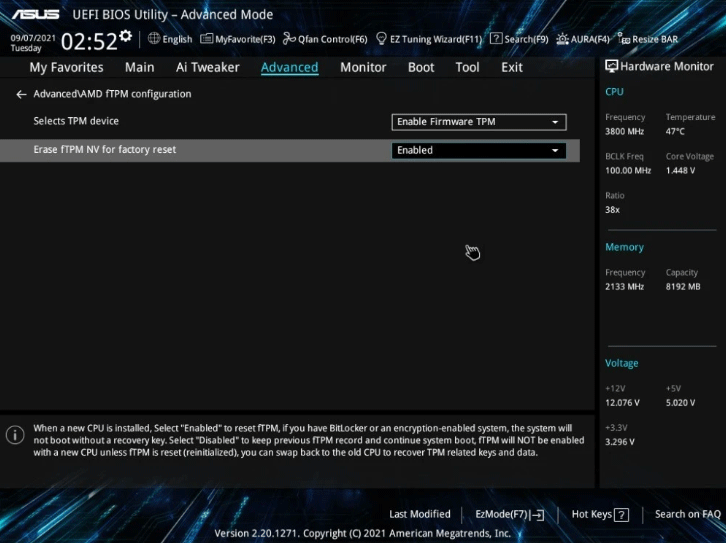
Task: Click the 8192 MB capacity value
Action: (683, 287)
